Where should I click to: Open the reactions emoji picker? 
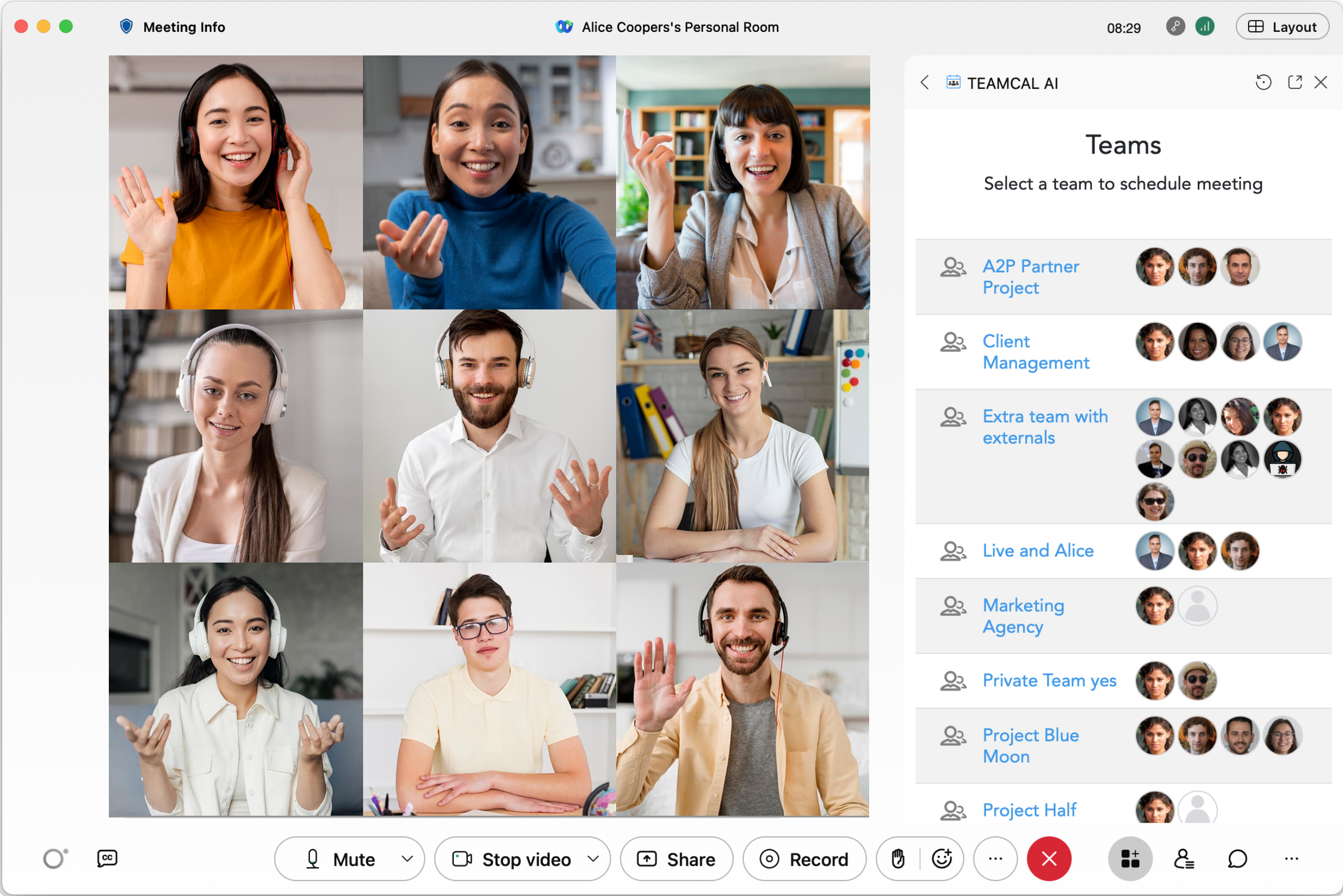[941, 859]
